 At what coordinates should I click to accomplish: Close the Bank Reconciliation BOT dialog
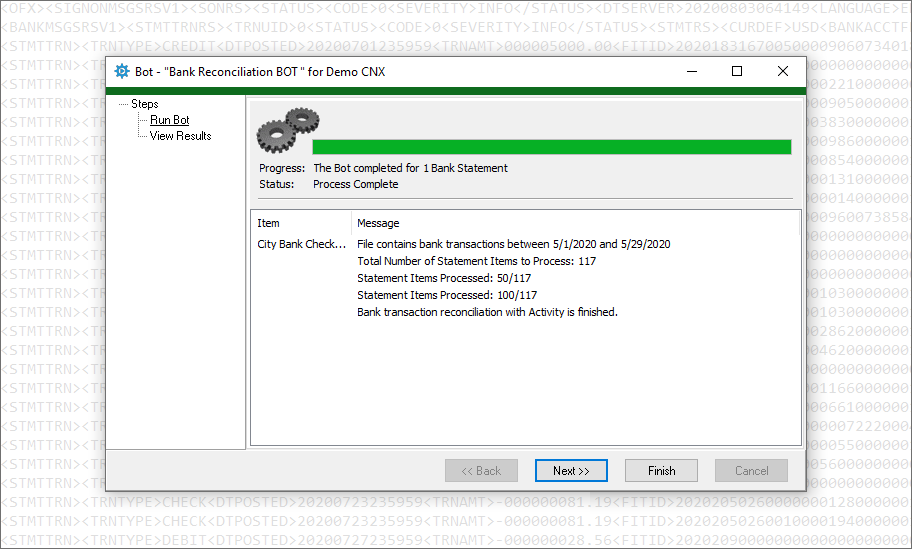pos(783,72)
